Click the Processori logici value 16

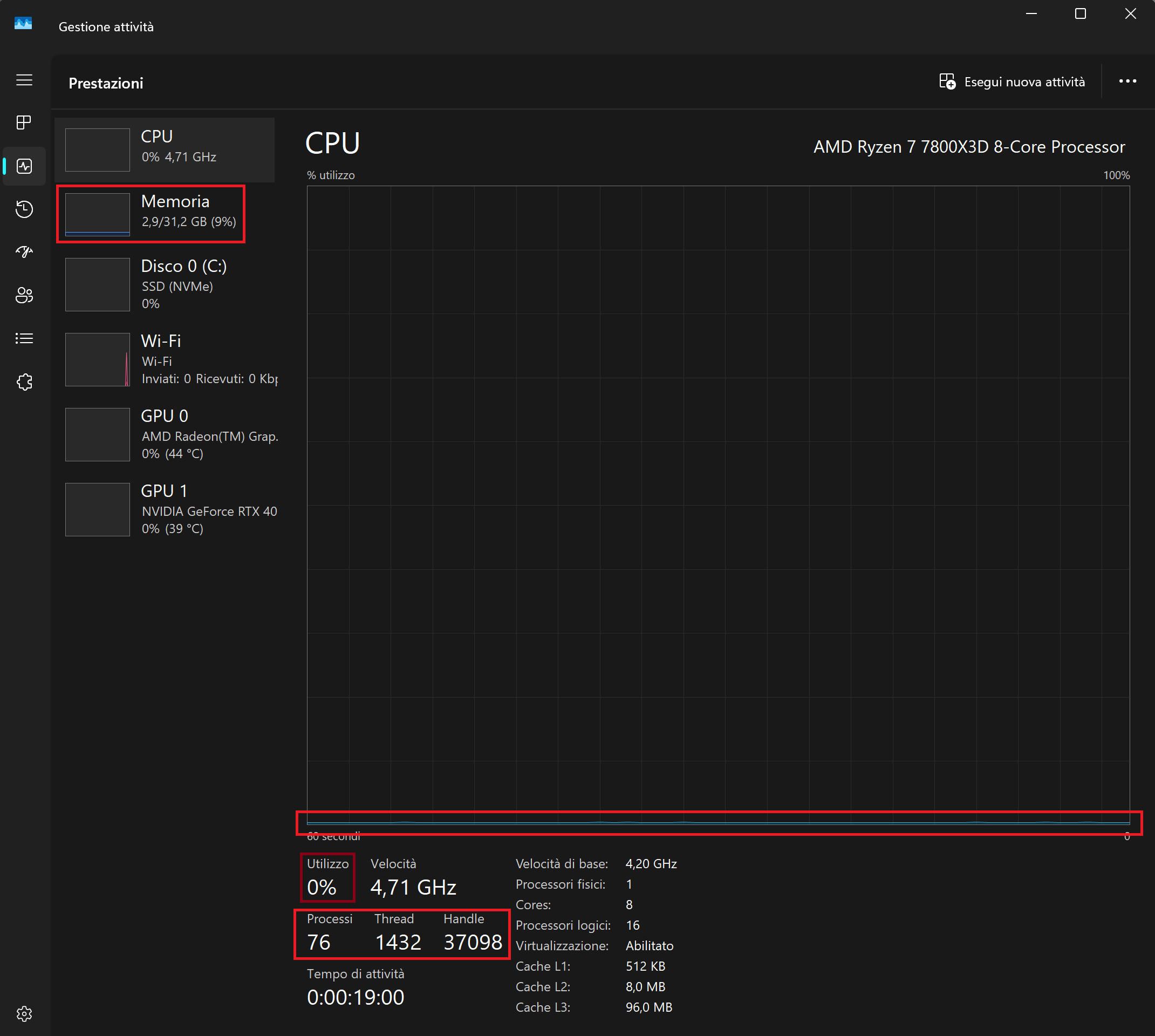point(633,925)
